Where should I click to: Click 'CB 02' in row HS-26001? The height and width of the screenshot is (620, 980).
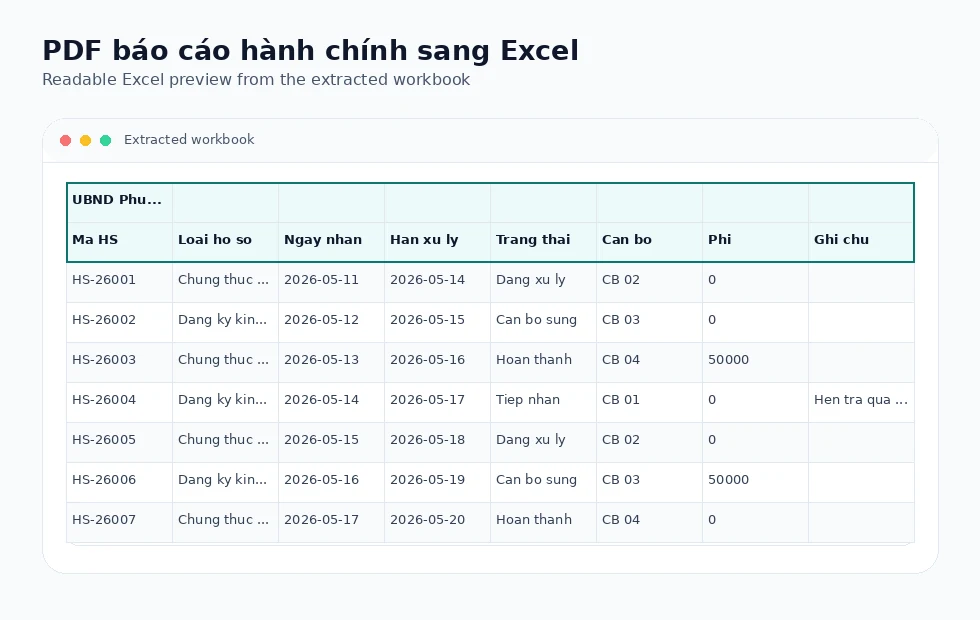click(x=649, y=282)
